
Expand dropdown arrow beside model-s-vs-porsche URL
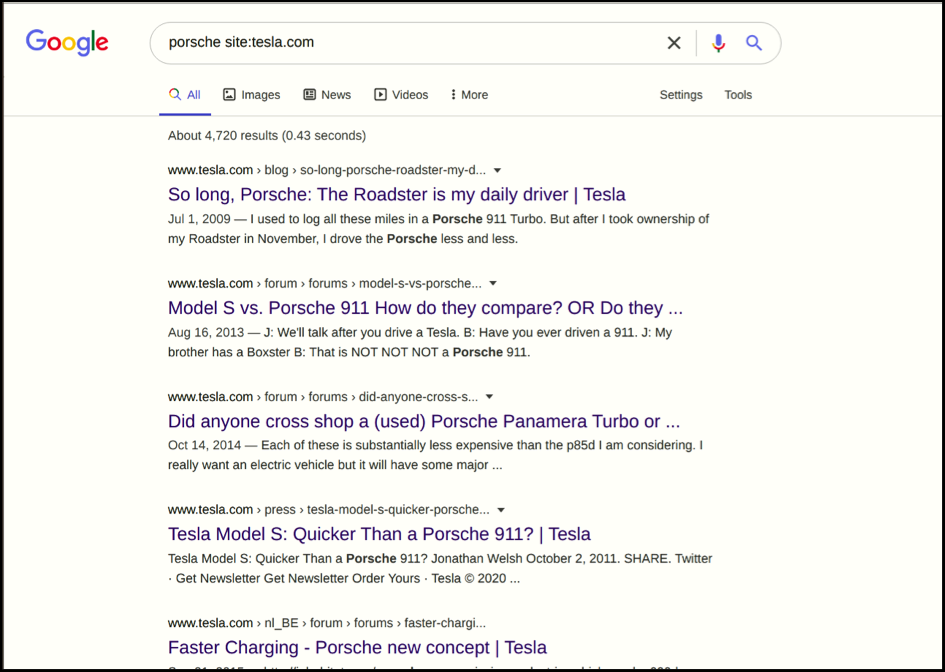point(493,284)
